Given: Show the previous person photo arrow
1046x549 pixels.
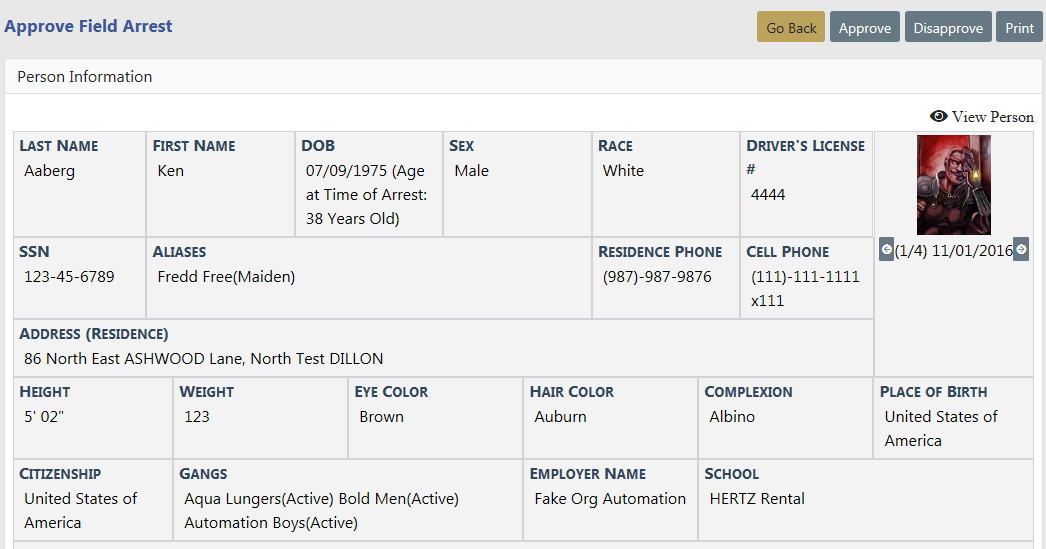Looking at the screenshot, I should [886, 249].
